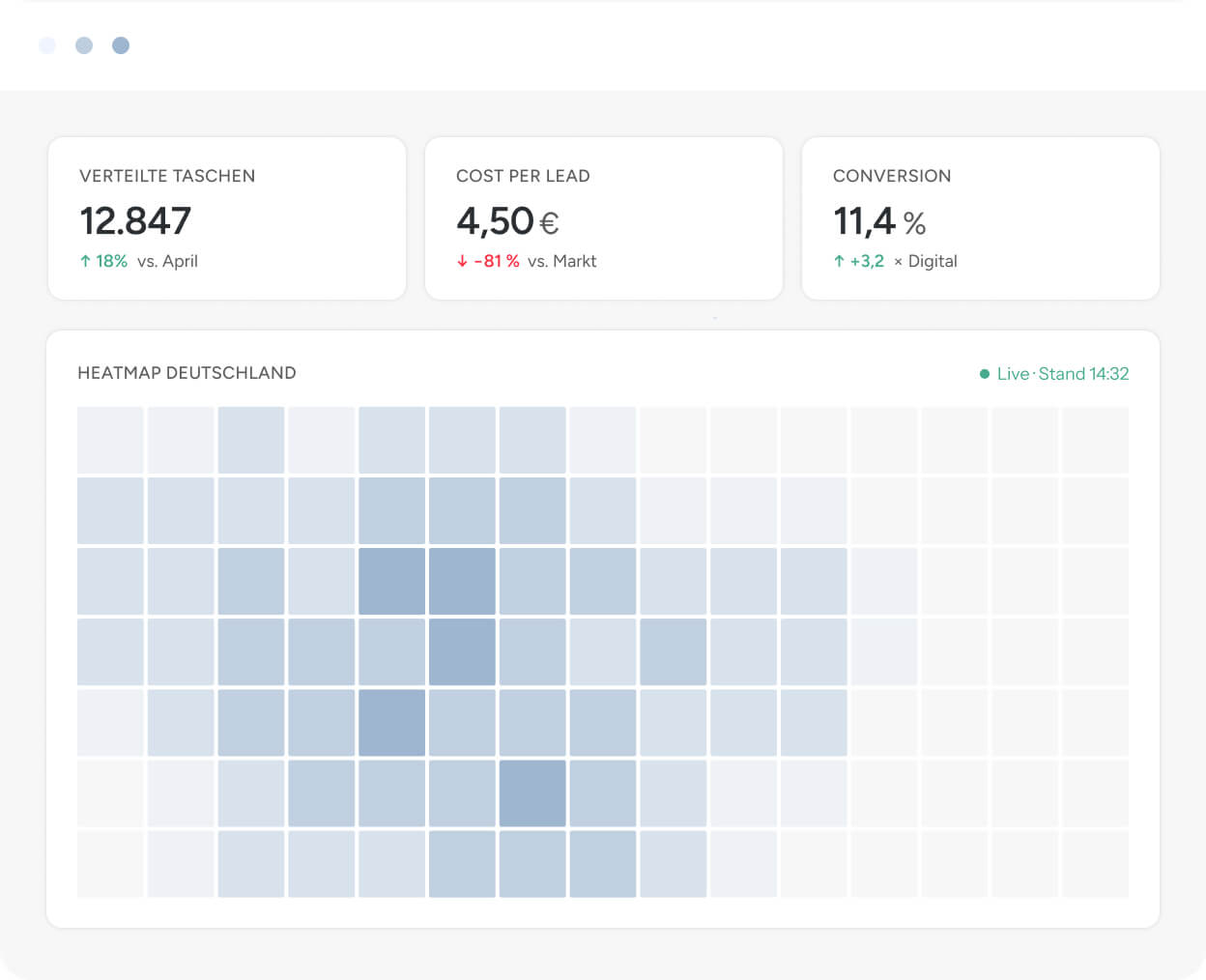Open the Verteilte Taschen card
This screenshot has height=980, width=1206.
click(x=227, y=218)
